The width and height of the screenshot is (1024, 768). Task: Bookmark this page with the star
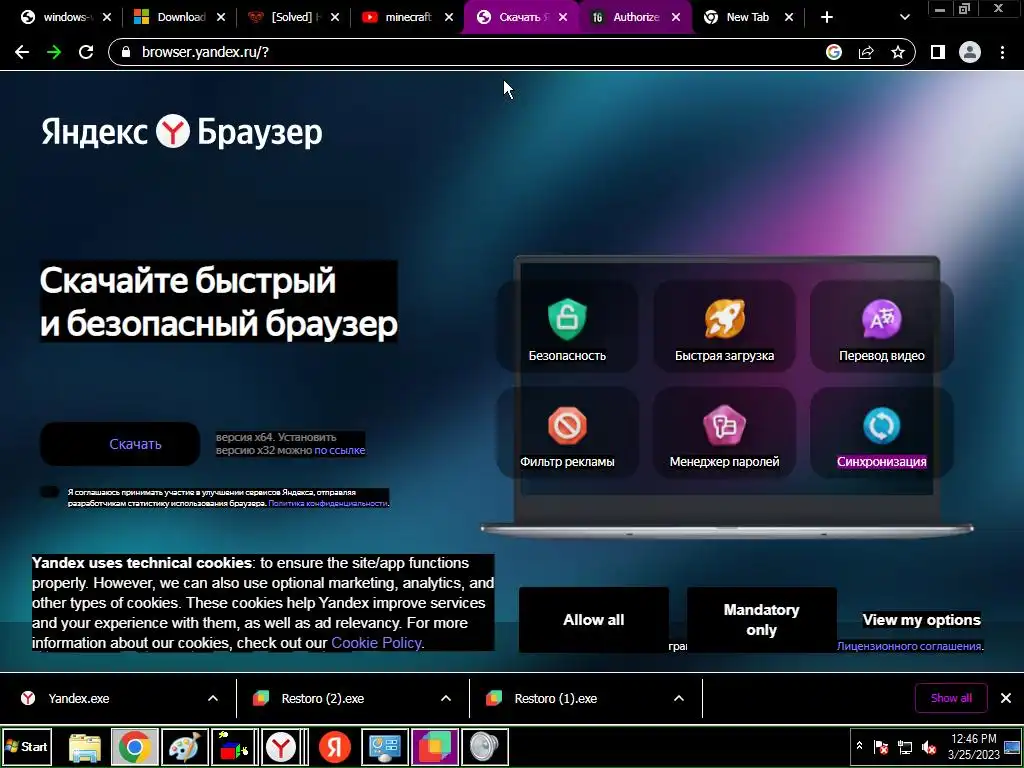[898, 52]
